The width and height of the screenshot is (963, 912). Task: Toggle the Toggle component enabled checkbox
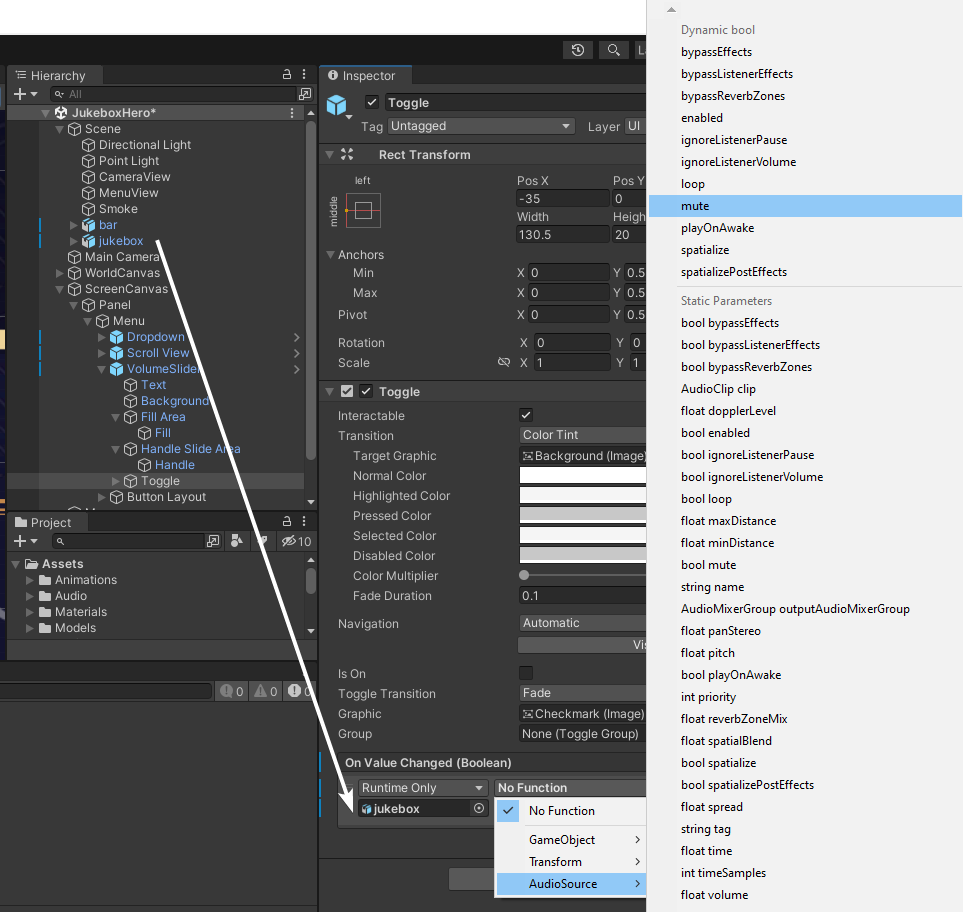366,391
